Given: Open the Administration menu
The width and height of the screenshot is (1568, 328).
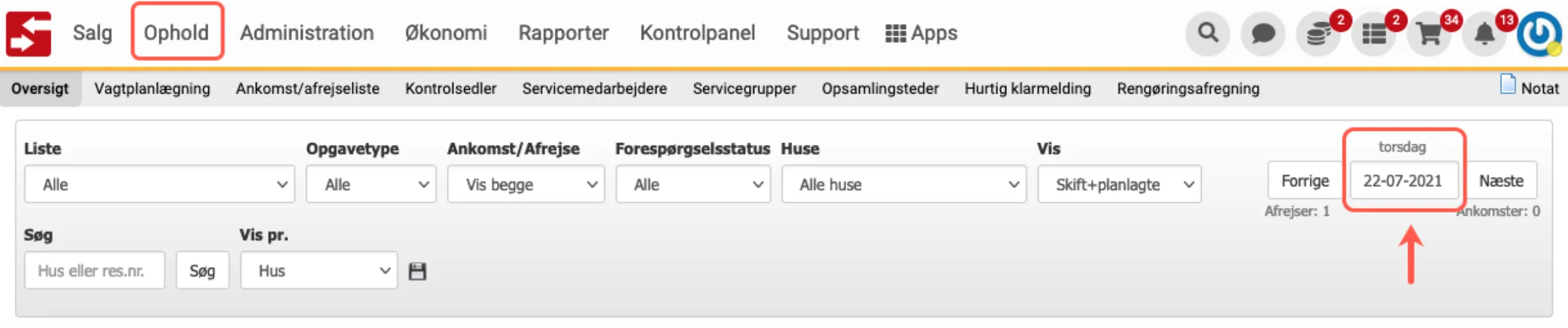Looking at the screenshot, I should (x=307, y=33).
